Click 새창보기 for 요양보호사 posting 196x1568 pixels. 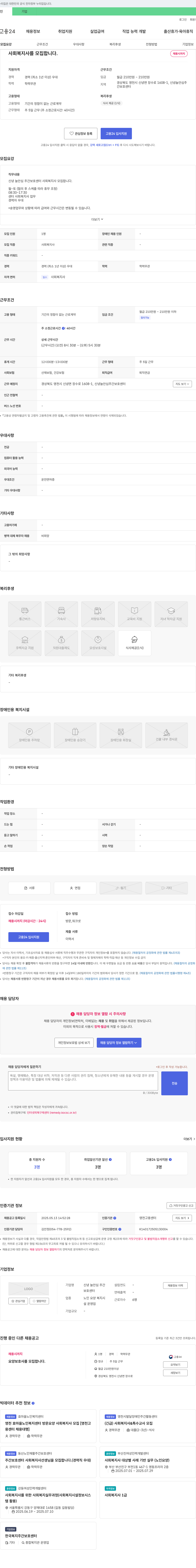[x=175, y=1373]
